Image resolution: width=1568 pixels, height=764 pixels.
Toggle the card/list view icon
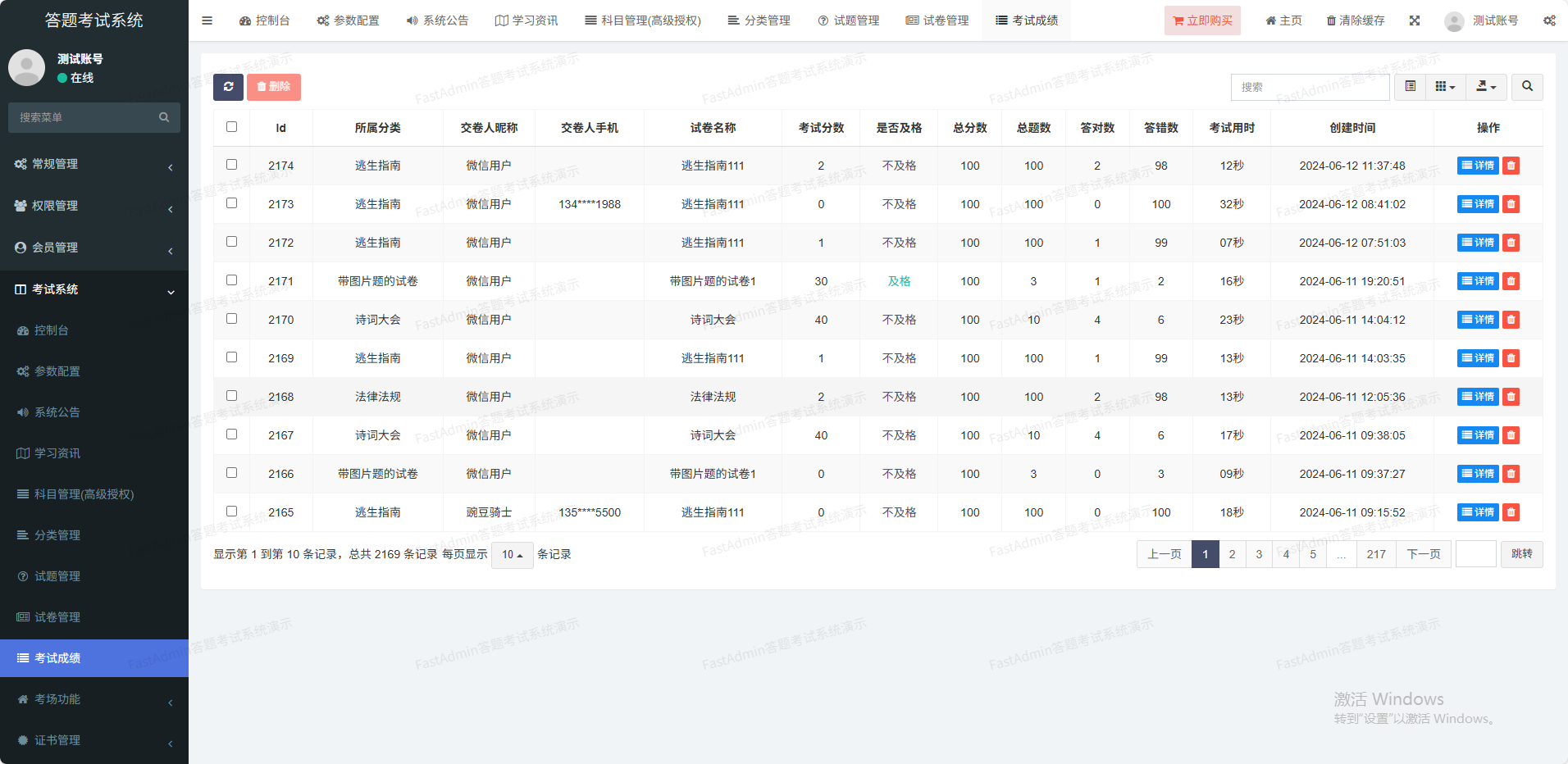pos(1410,87)
